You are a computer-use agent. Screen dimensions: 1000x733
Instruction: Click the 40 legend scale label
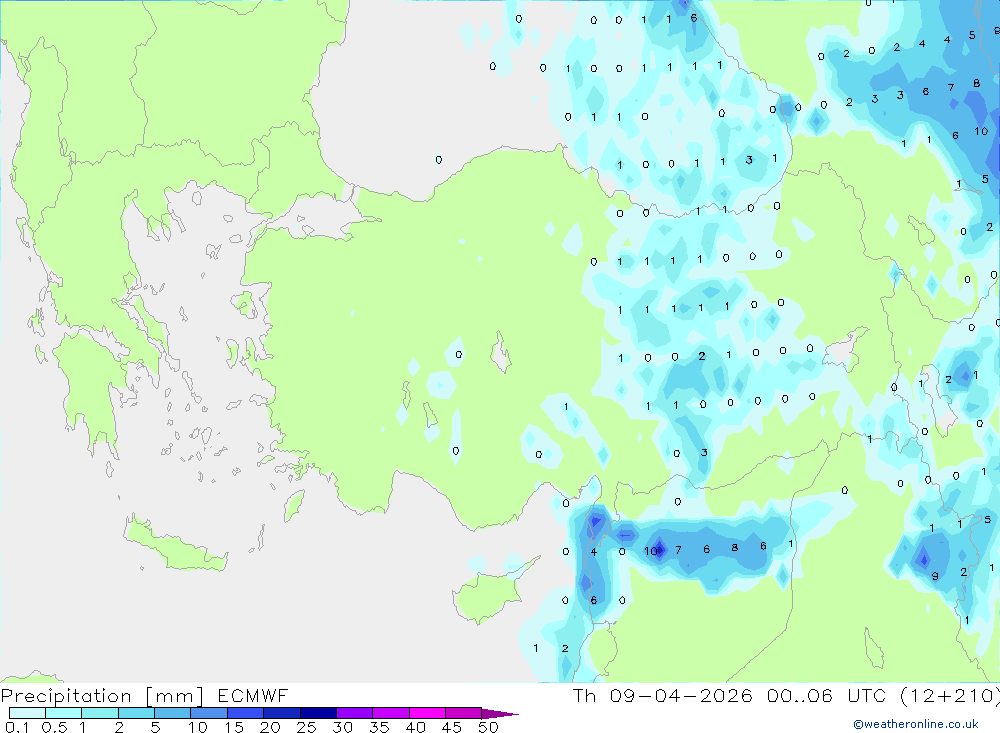click(x=415, y=727)
